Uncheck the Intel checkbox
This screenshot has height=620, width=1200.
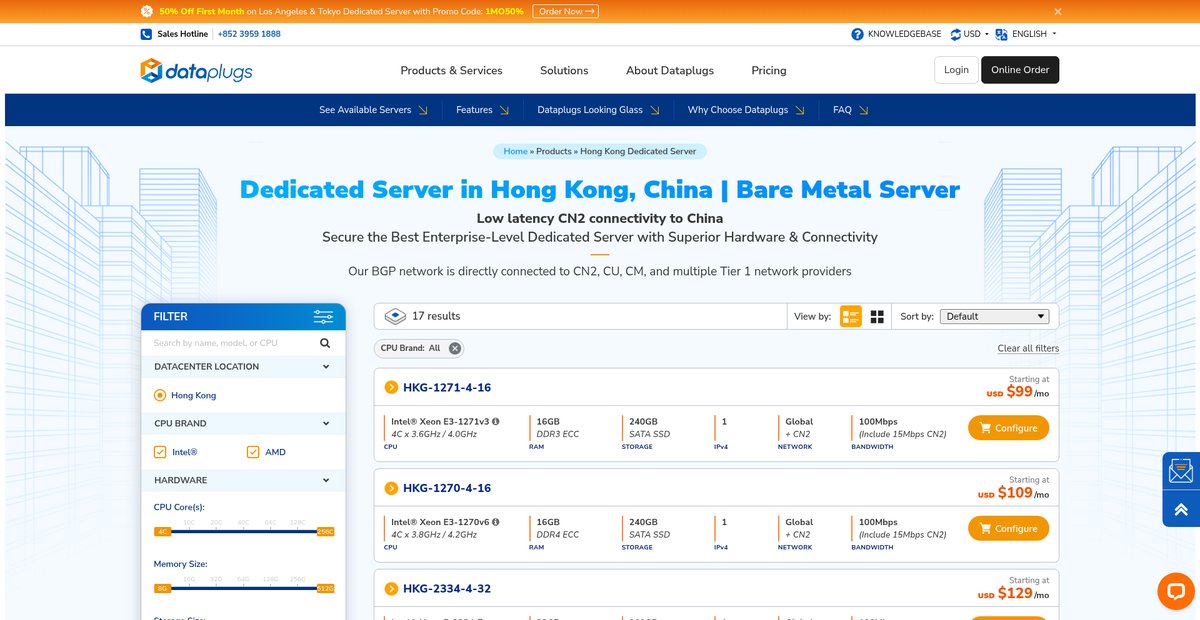(x=160, y=452)
